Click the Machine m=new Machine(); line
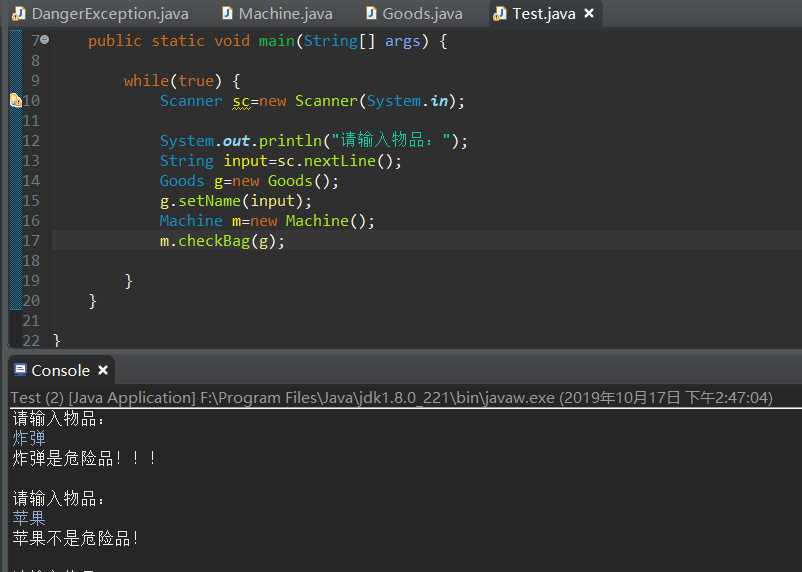802x572 pixels. [267, 221]
